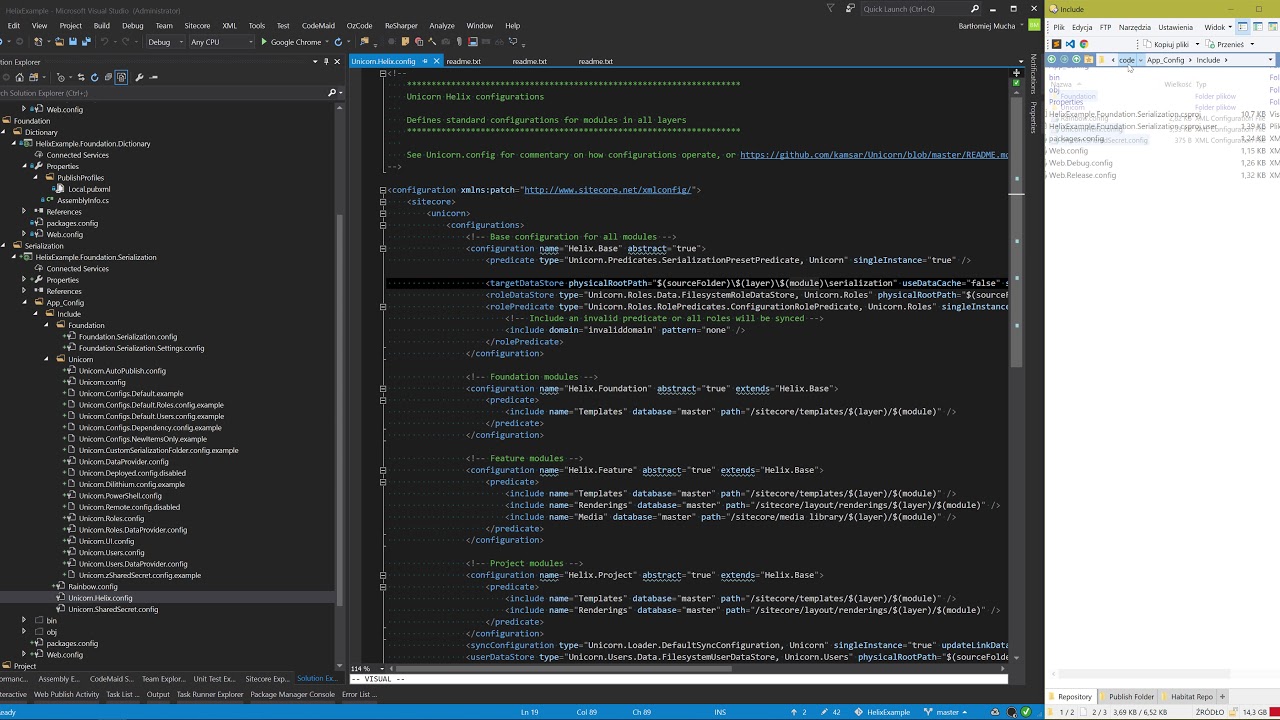The width and height of the screenshot is (1280, 720).
Task: Start debugging with Google Chrome play button
Action: point(264,42)
